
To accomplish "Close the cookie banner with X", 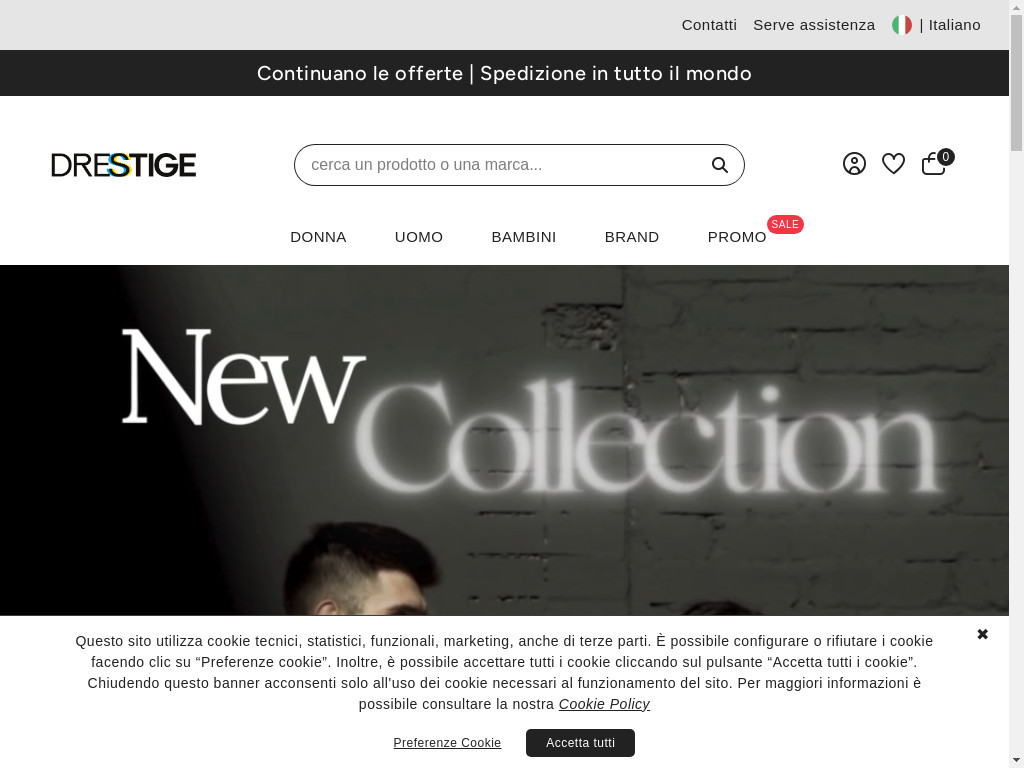I will 982,634.
